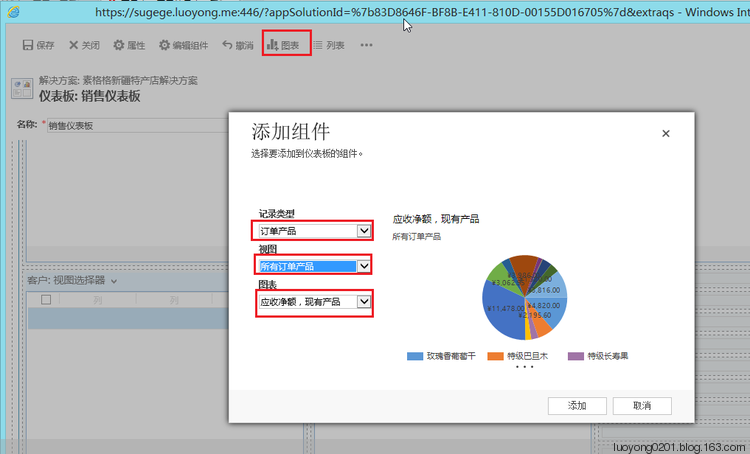Screen dimensions: 750x454
Task: Click the dashboard icon beside 仪表板 title
Action: (22, 89)
